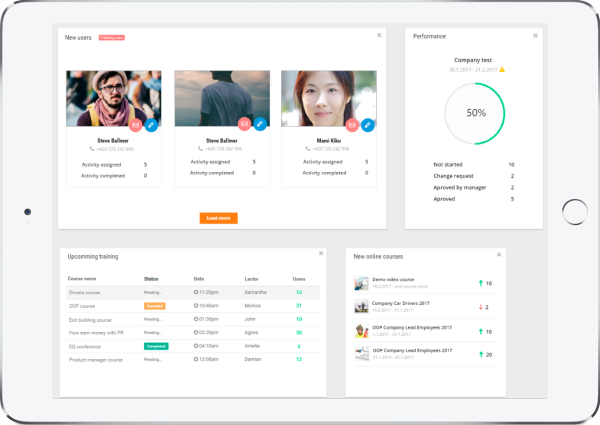This screenshot has height=425, width=600.
Task: Sort table by Status column header
Action: tap(151, 279)
